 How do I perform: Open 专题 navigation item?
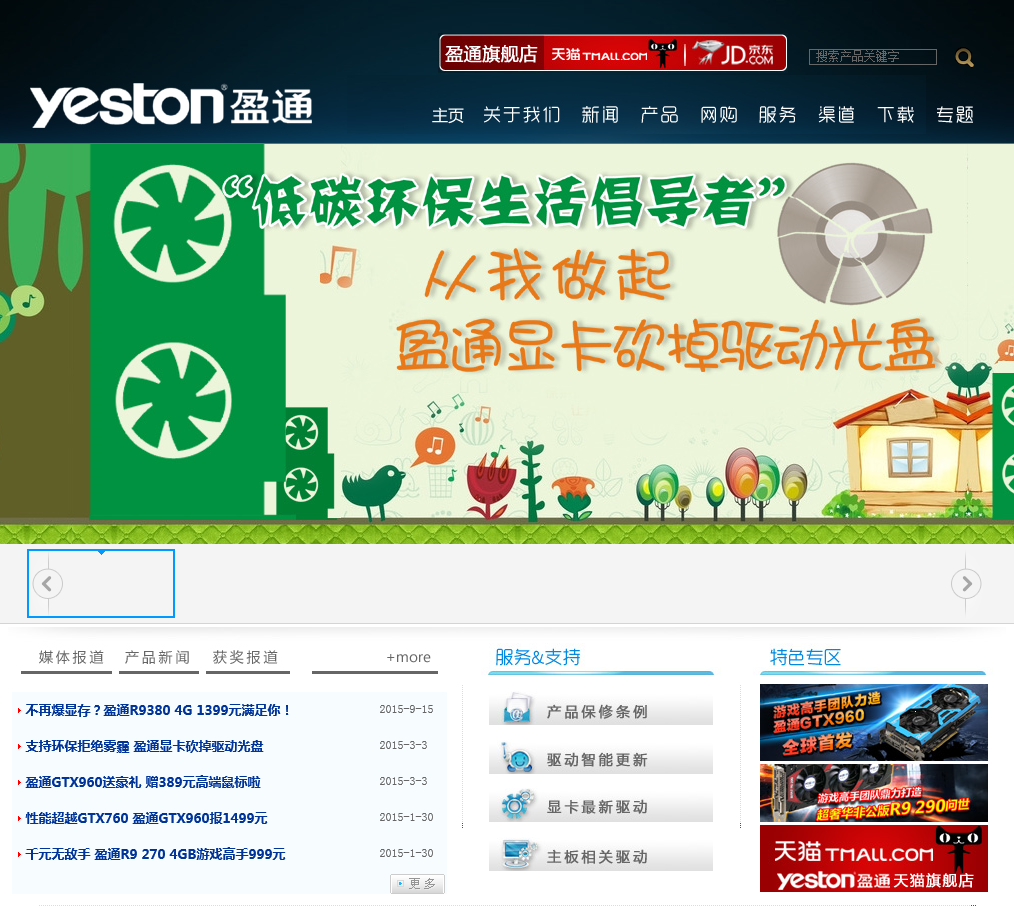(955, 115)
